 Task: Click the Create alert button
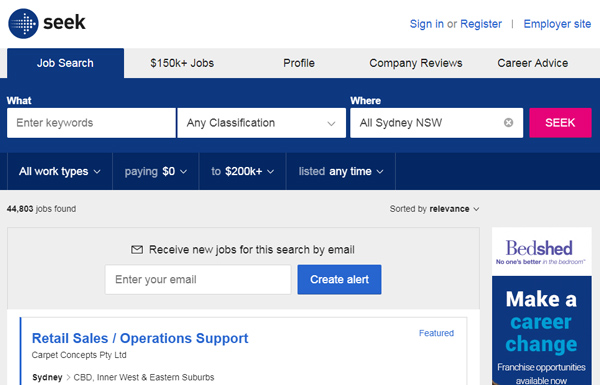tap(339, 279)
